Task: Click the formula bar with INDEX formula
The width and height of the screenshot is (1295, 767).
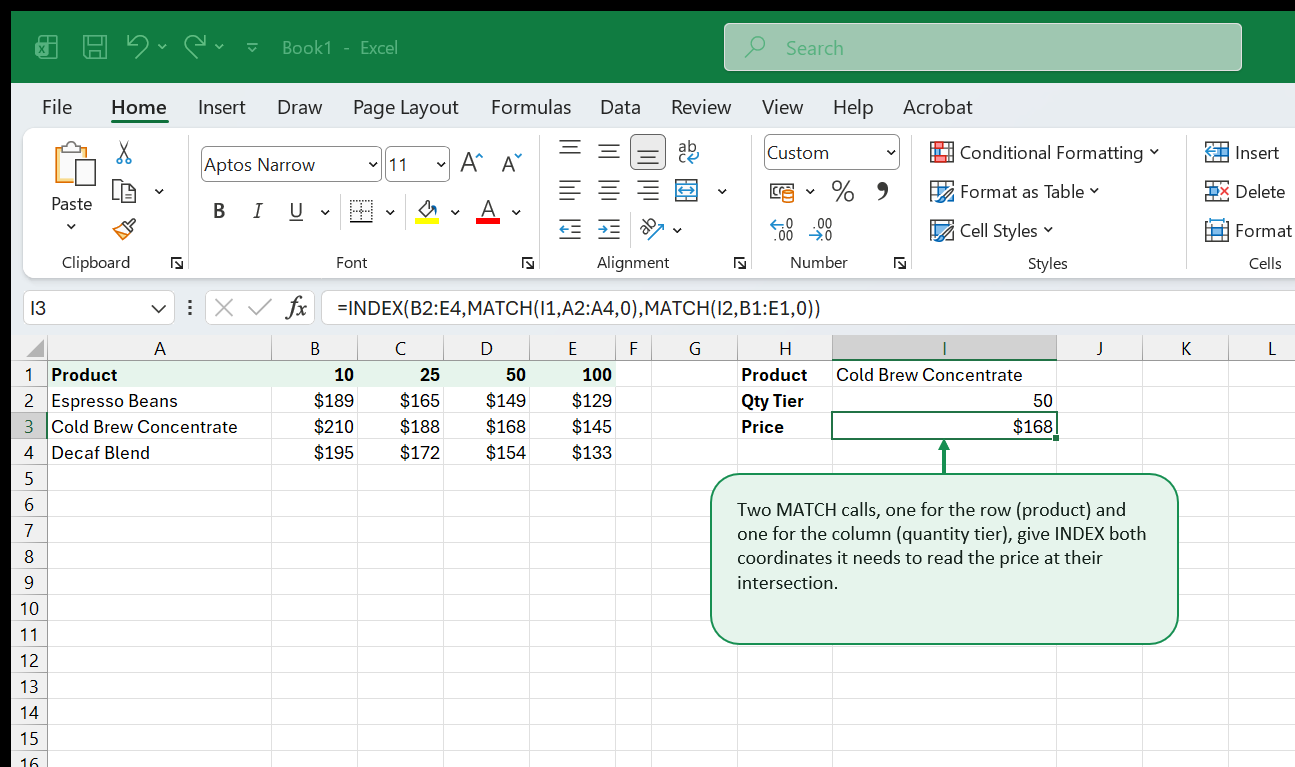Action: coord(807,308)
